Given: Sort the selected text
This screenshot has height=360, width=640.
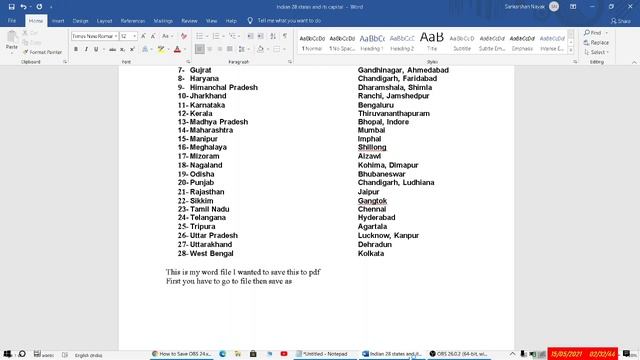Looking at the screenshot, I should [x=273, y=36].
